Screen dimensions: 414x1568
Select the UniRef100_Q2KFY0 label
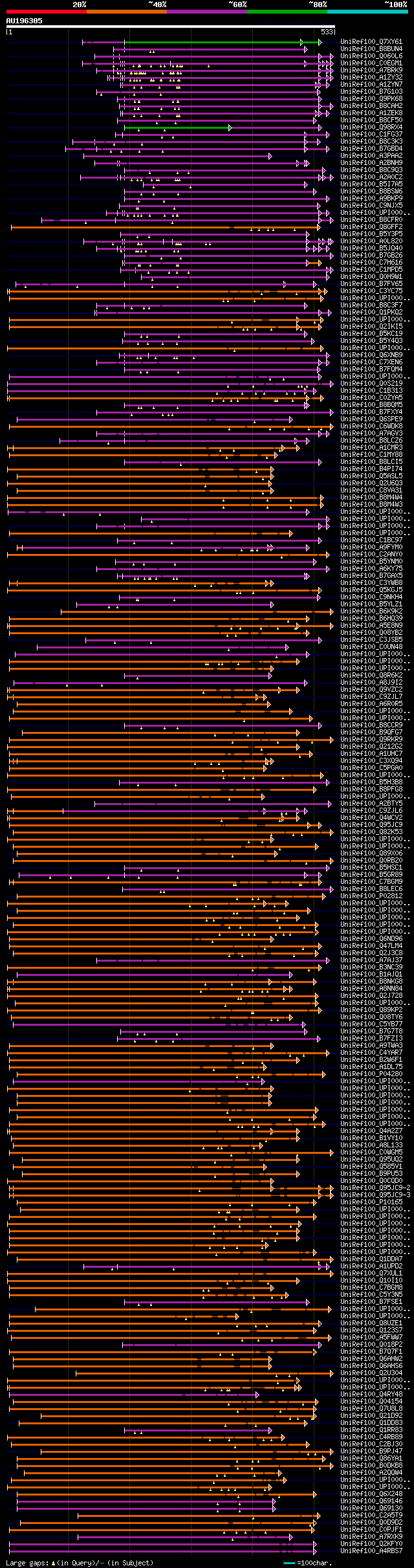pyautogui.click(x=371, y=1544)
